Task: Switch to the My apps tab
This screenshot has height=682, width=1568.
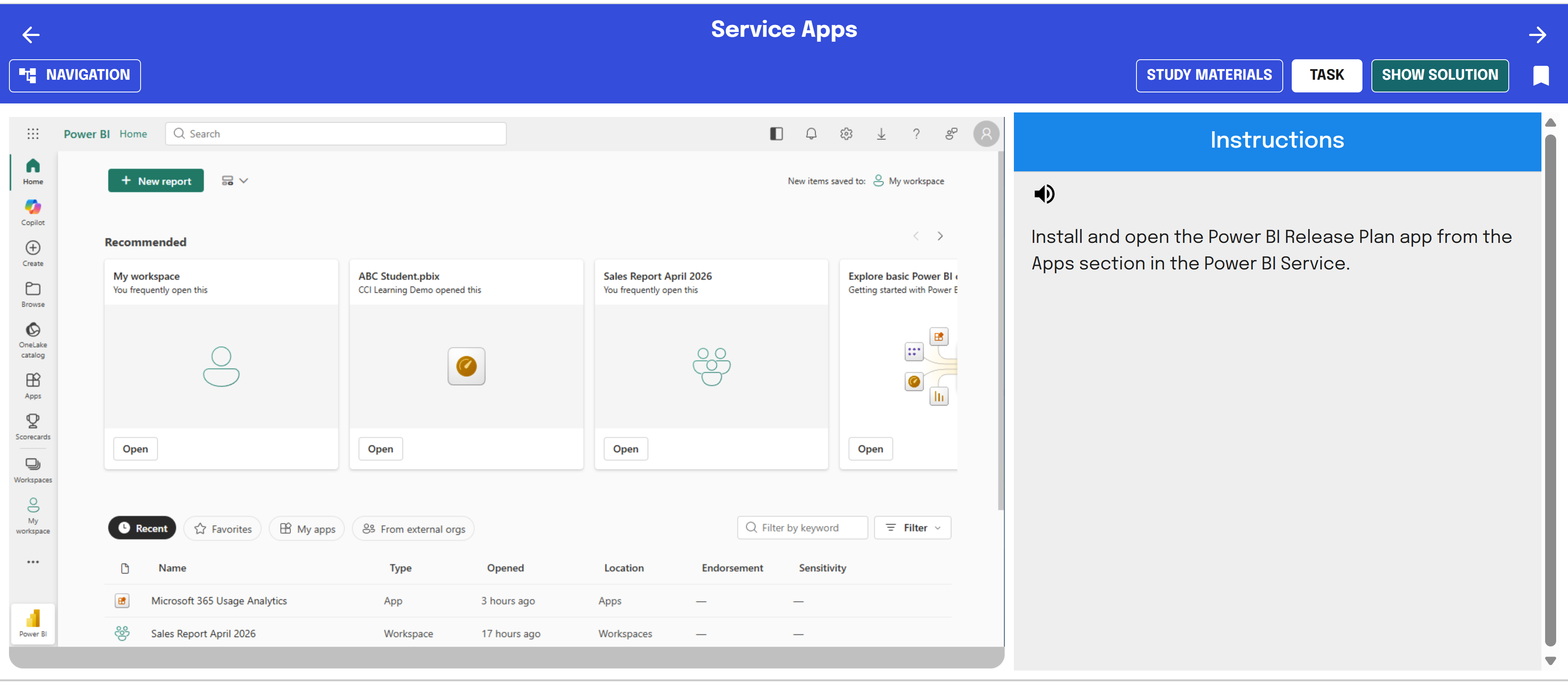Action: (307, 529)
